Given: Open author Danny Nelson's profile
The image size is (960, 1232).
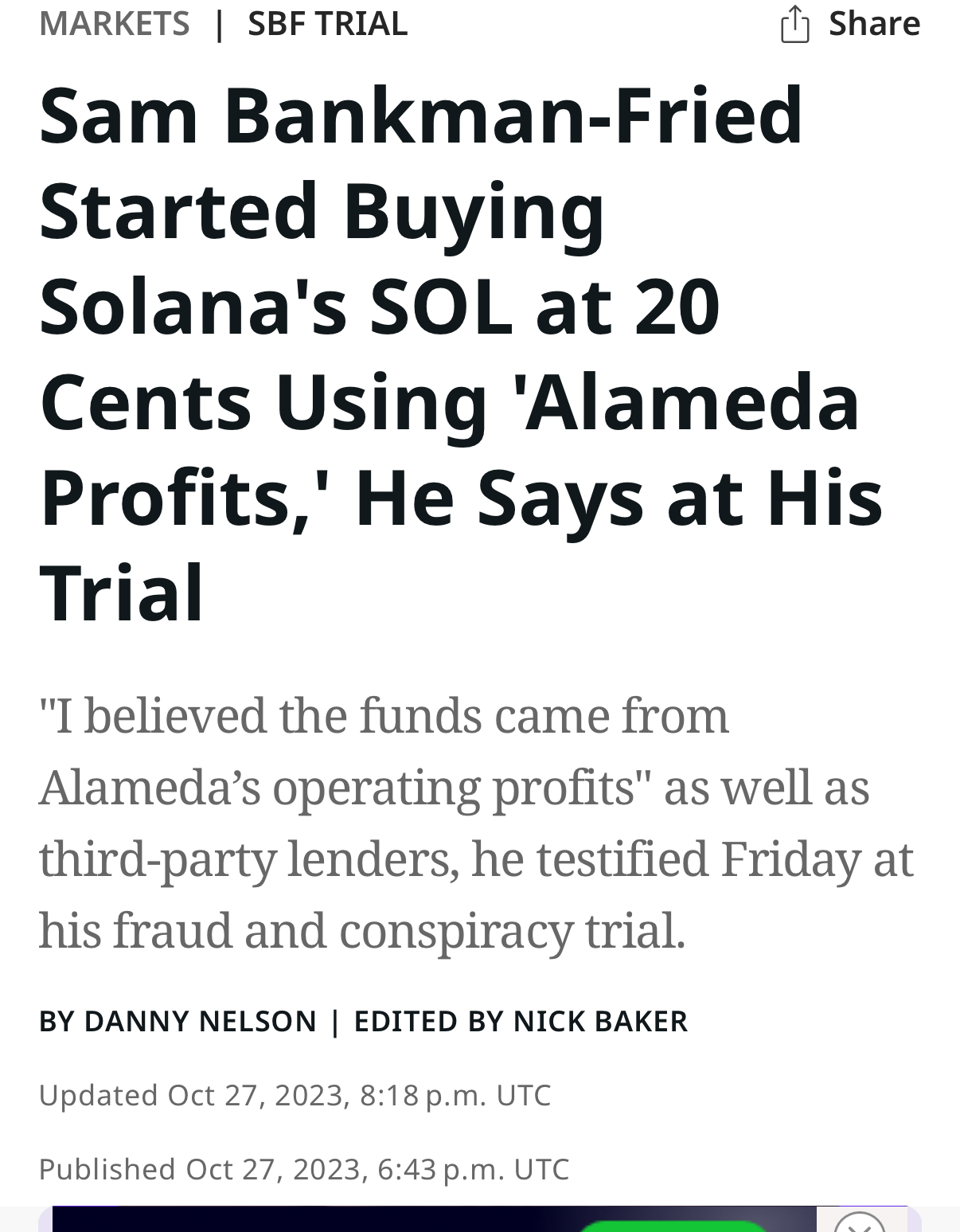Looking at the screenshot, I should pyautogui.click(x=201, y=1021).
